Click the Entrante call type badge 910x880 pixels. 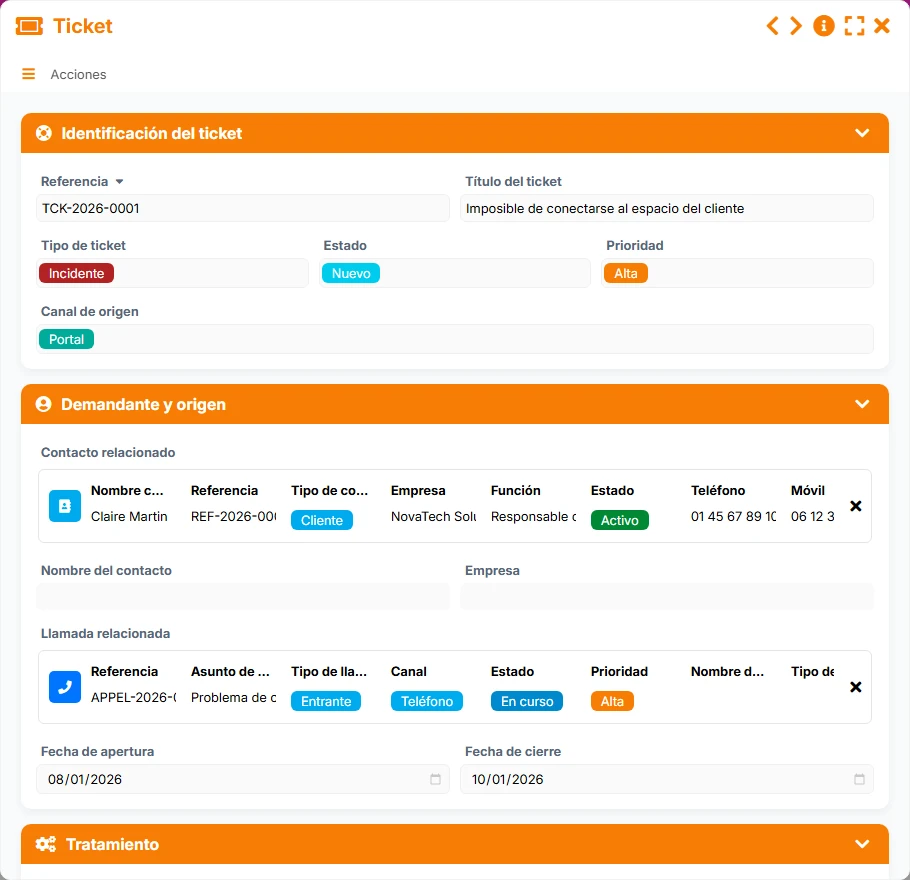tap(326, 701)
